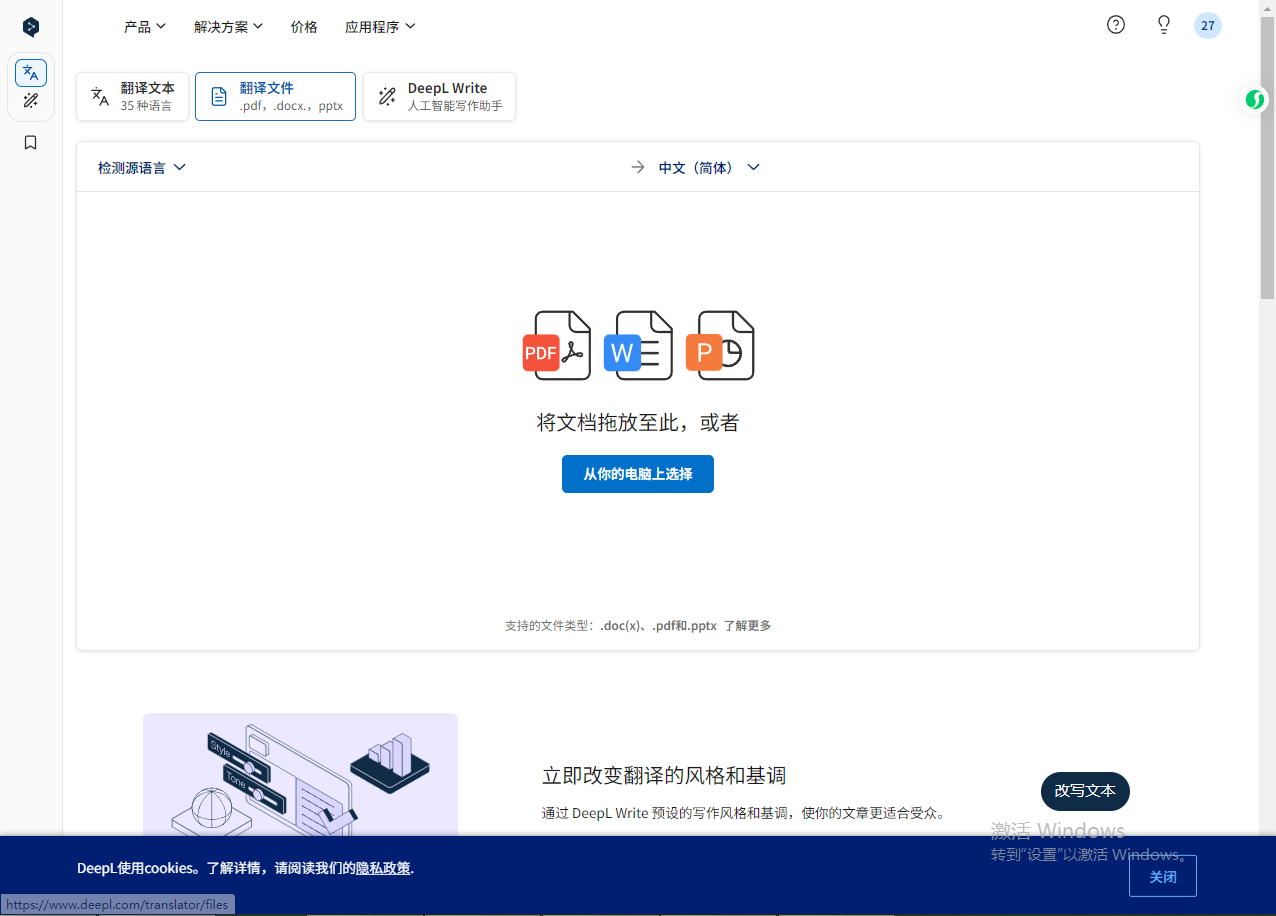The image size is (1276, 916).
Task: Switch to the 翻译文件 tab
Action: pyautogui.click(x=275, y=96)
